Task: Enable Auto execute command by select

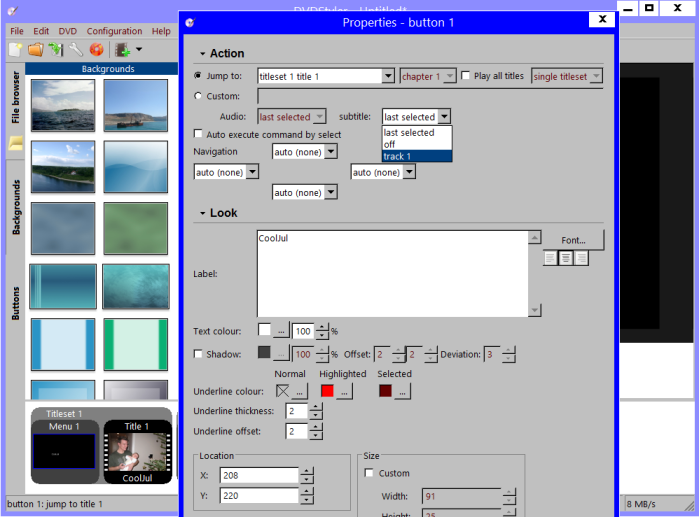Action: point(198,134)
